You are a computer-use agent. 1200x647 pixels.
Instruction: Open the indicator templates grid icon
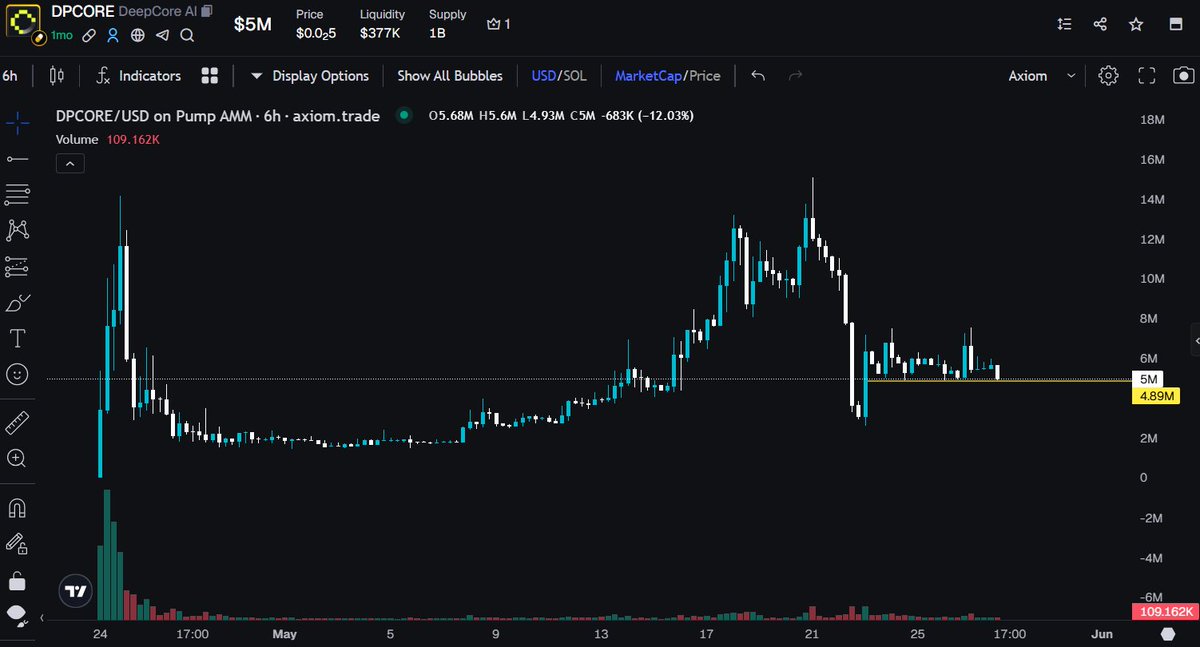pyautogui.click(x=210, y=76)
